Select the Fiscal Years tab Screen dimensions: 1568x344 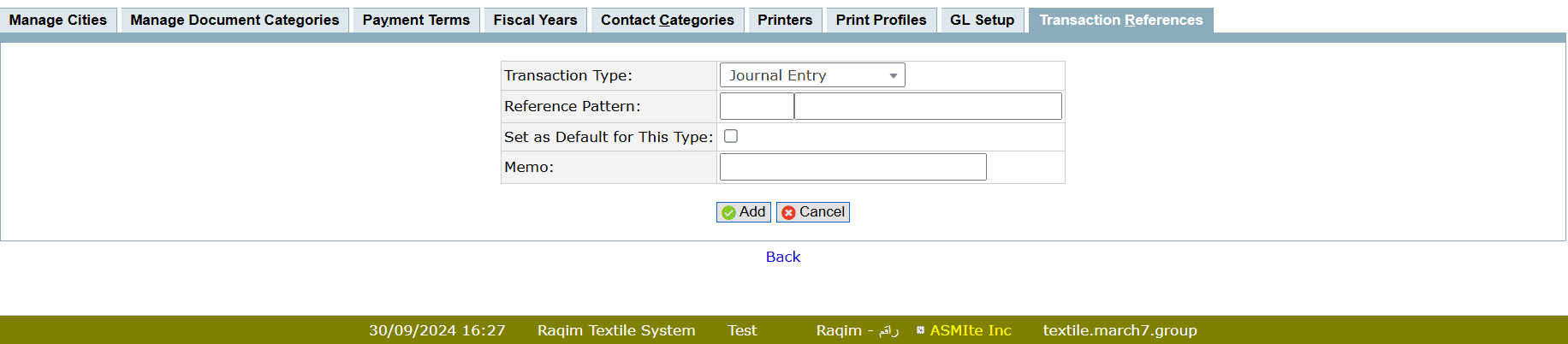coord(535,20)
